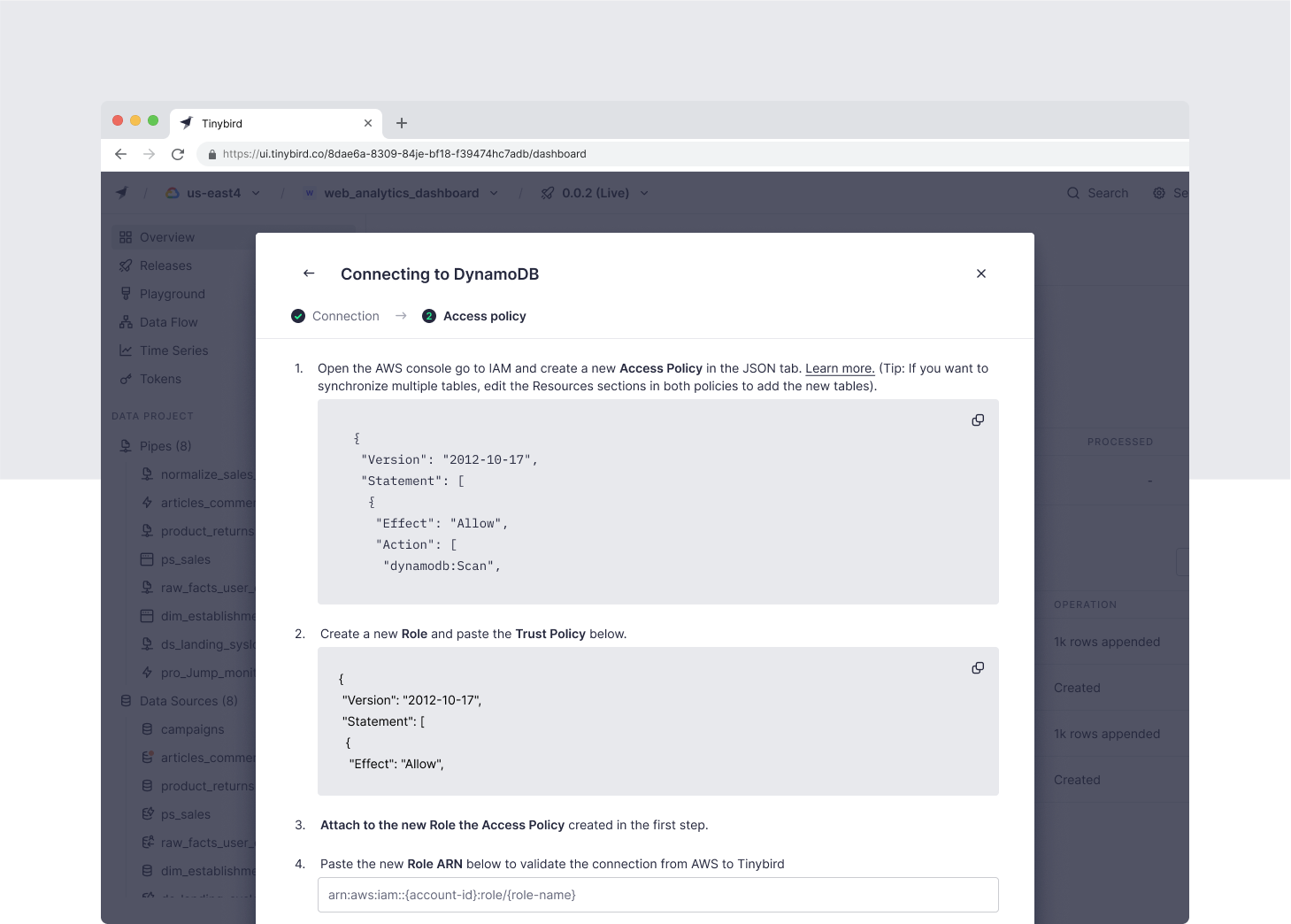Open the settings gear icon
The width and height of the screenshot is (1291, 924).
pyautogui.click(x=1159, y=193)
